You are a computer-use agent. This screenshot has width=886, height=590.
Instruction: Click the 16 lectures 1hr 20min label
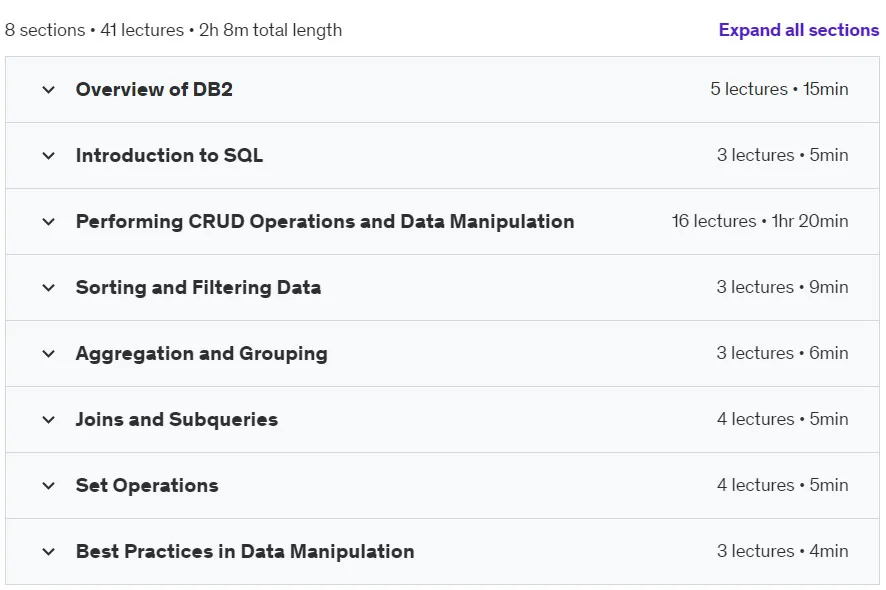tap(760, 221)
